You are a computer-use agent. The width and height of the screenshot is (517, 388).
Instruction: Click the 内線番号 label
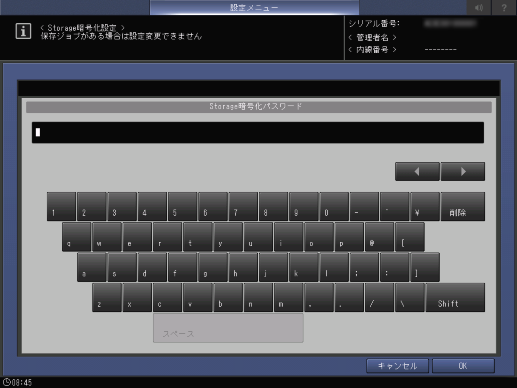pos(372,50)
